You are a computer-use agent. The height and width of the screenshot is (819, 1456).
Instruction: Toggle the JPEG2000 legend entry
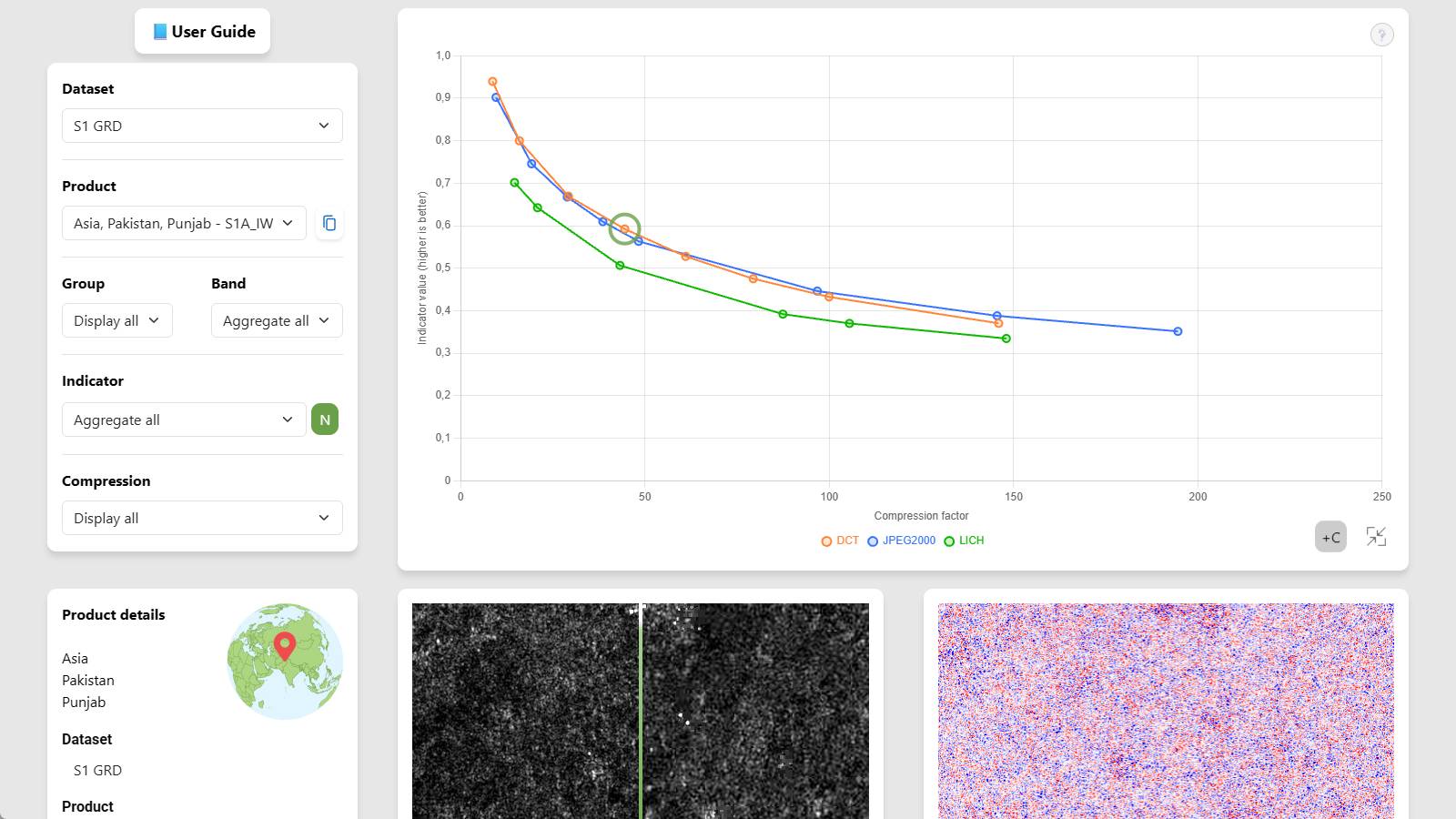[x=902, y=541]
